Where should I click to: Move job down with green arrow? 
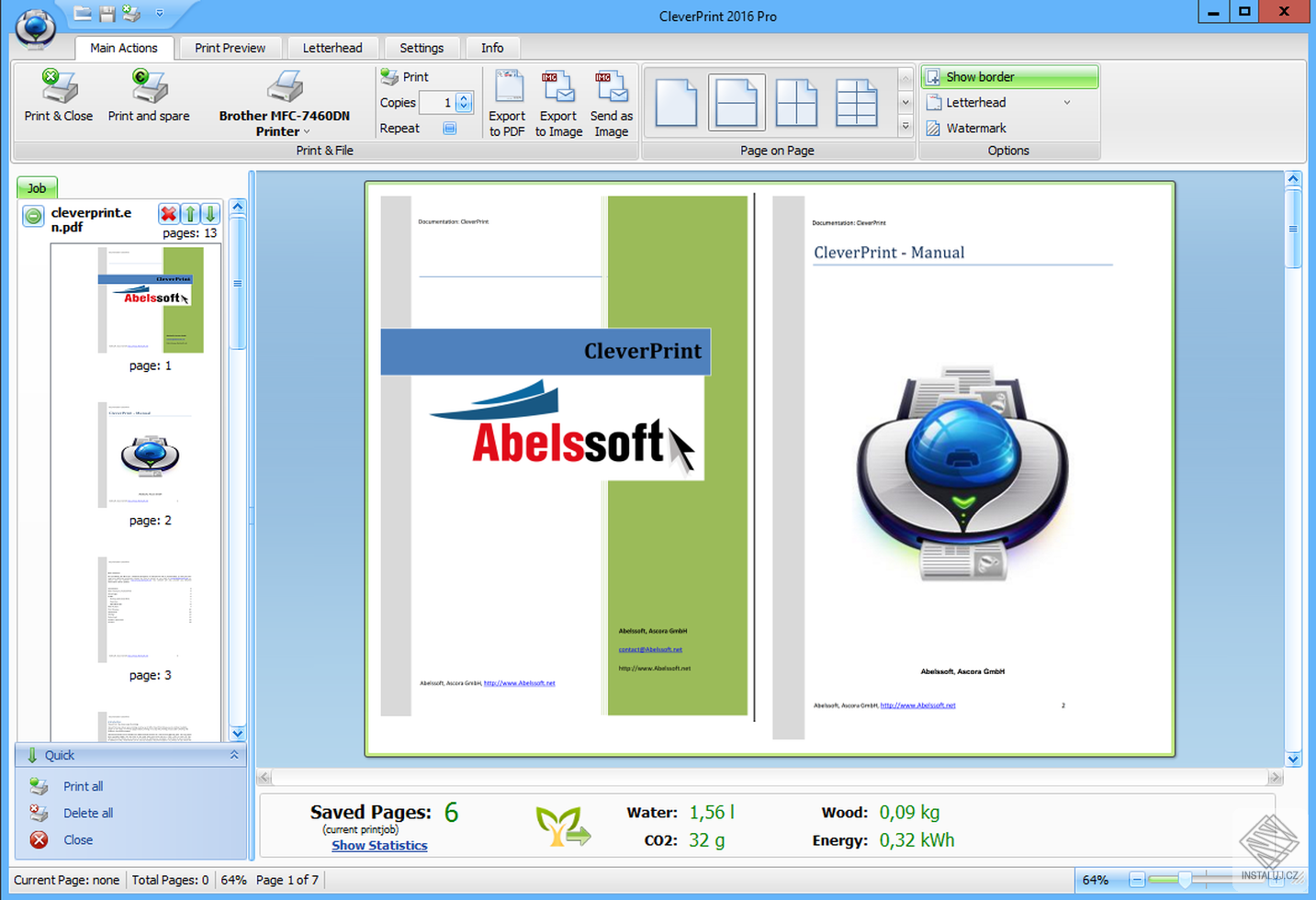(210, 214)
